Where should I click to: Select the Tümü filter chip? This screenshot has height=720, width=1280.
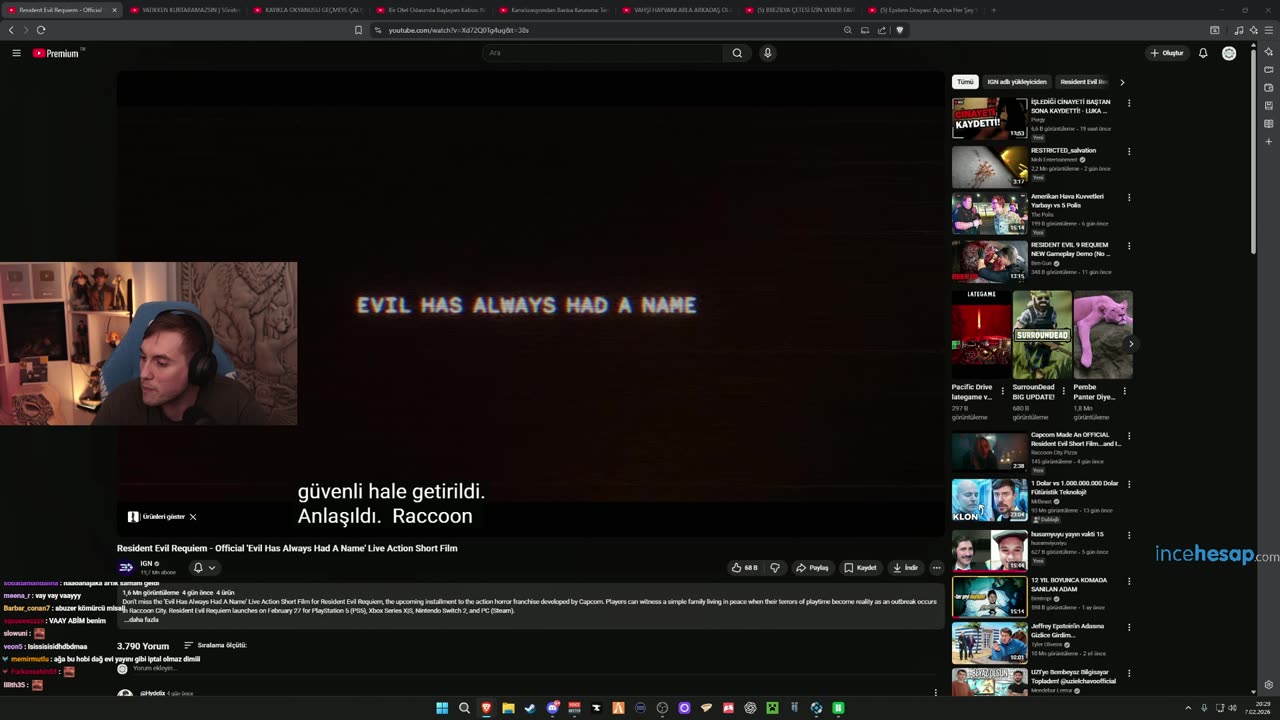click(965, 82)
